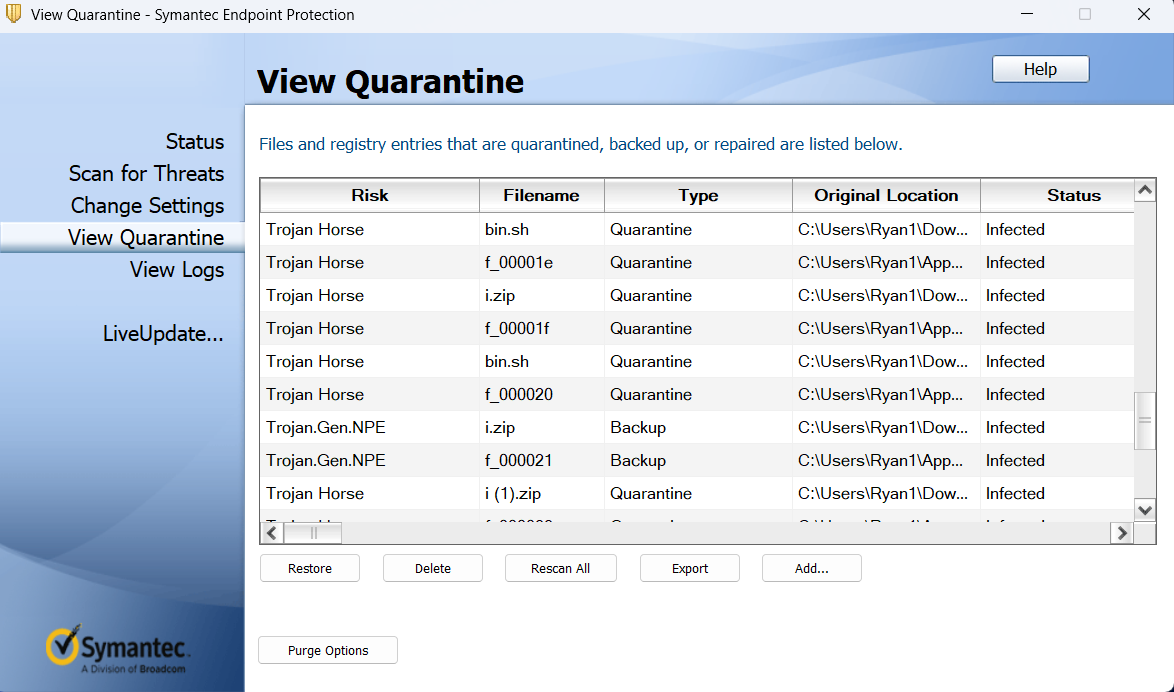Click Backup type in f_000021 row
The width and height of the screenshot is (1174, 692).
(638, 461)
